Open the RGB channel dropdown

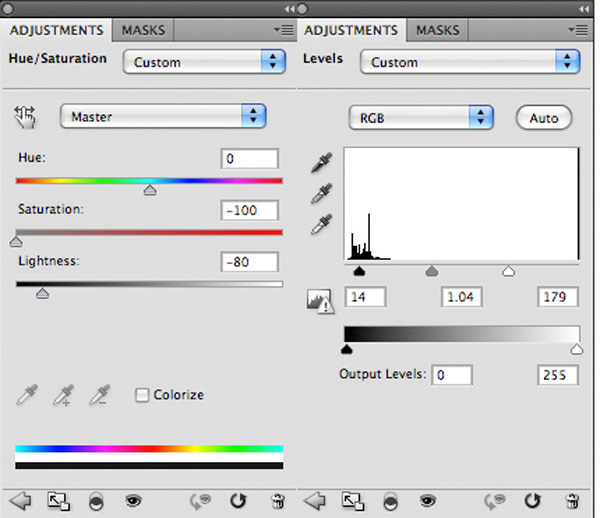(421, 117)
